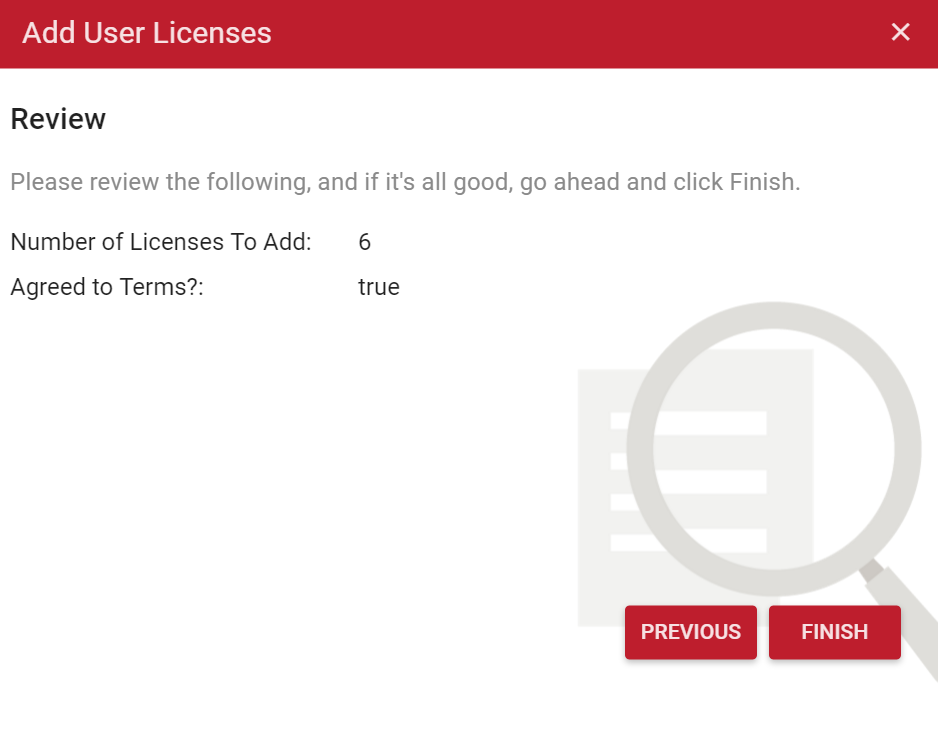Click the 'Number of Licenses To Add:' label
This screenshot has width=938, height=742.
coord(161,242)
